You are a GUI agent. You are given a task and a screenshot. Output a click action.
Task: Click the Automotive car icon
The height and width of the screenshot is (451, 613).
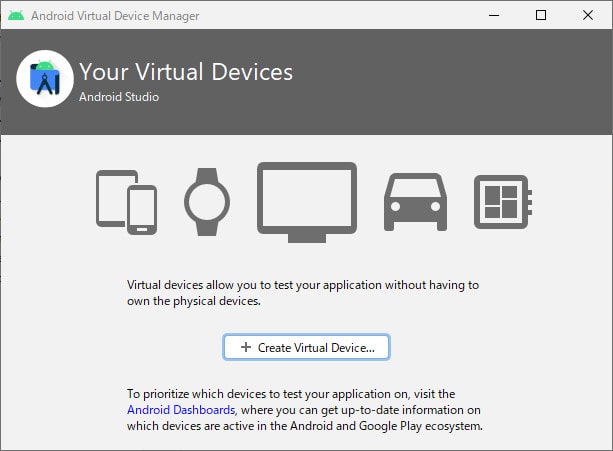(415, 202)
